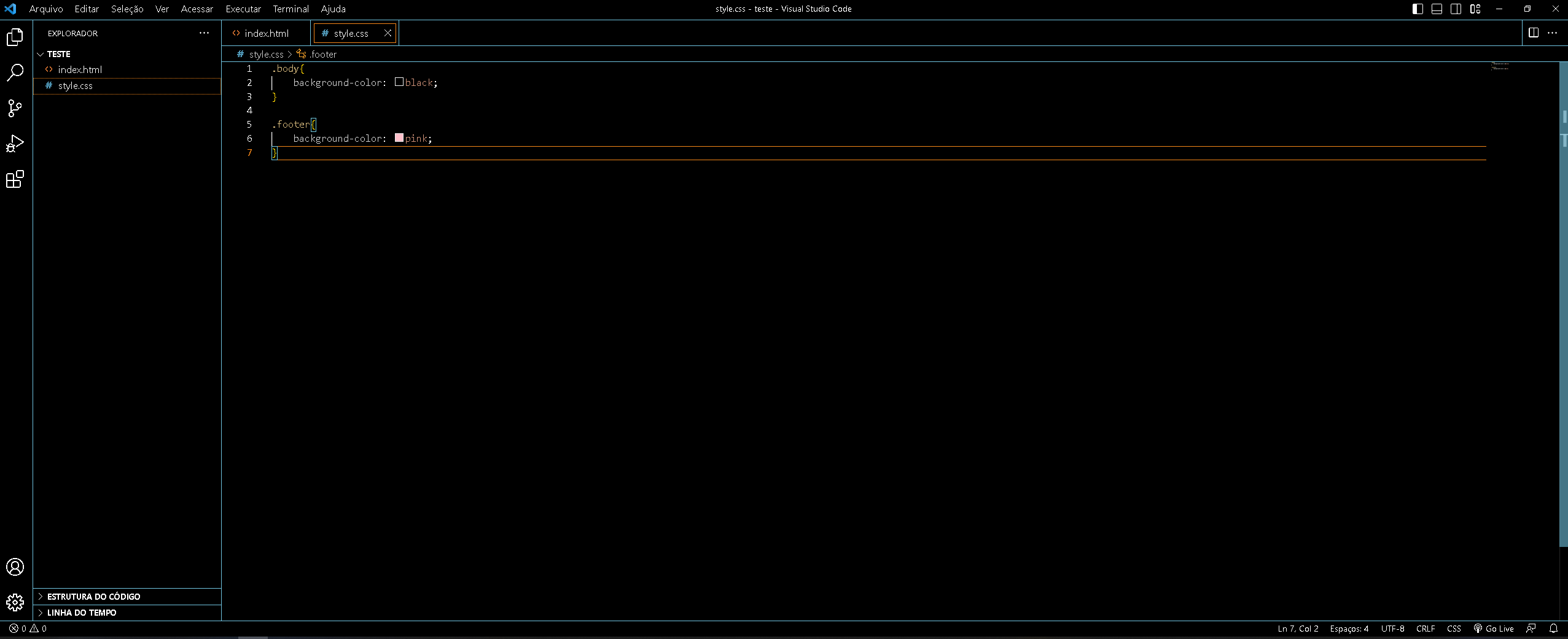The width and height of the screenshot is (1568, 639).
Task: Open index.html in the explorer tree
Action: pos(127,69)
